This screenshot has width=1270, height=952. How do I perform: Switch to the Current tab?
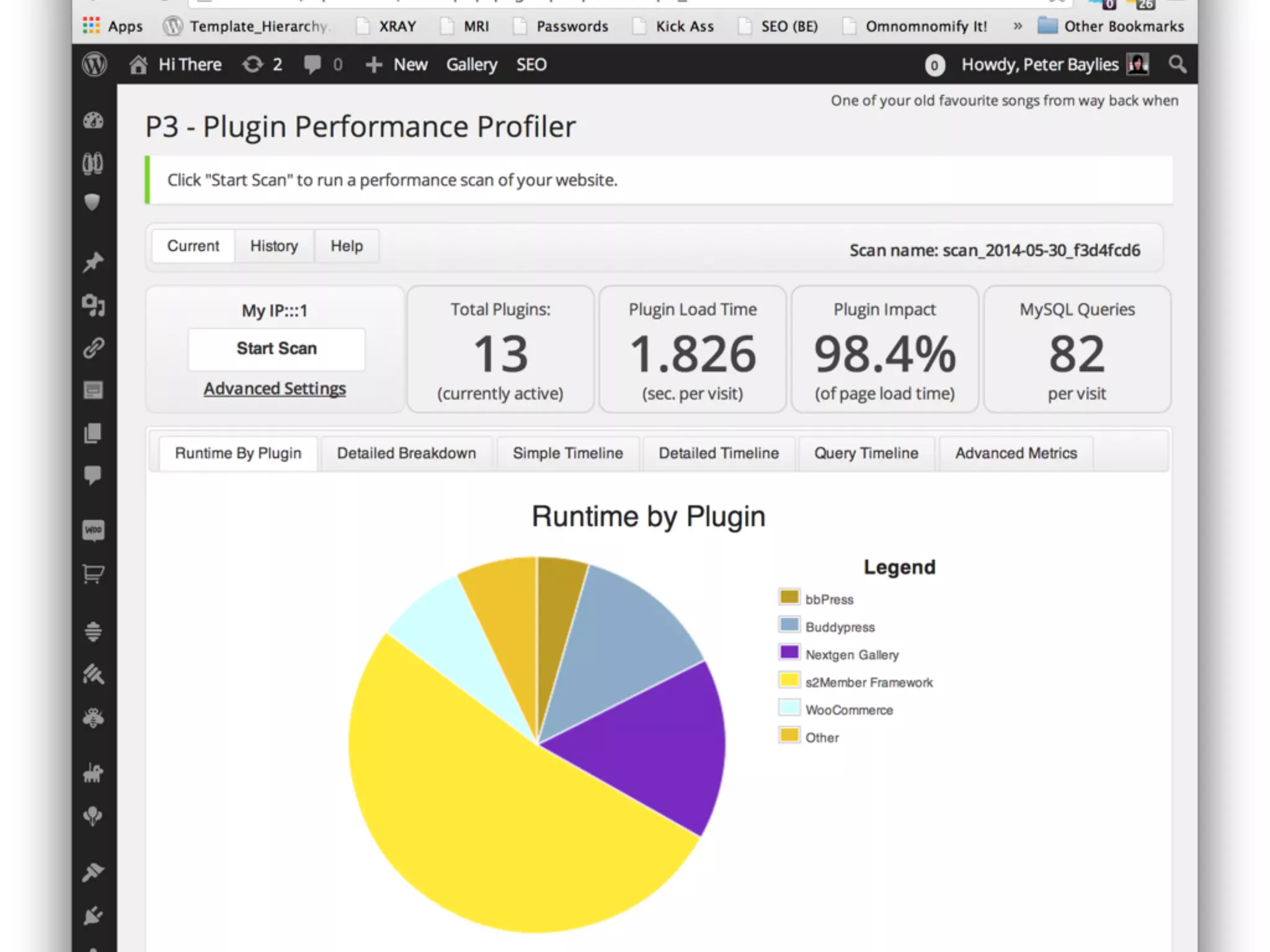[193, 246]
